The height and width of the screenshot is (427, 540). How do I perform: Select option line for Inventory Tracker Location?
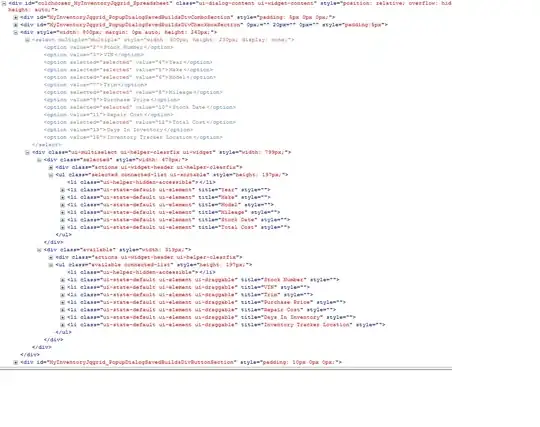coord(133,137)
